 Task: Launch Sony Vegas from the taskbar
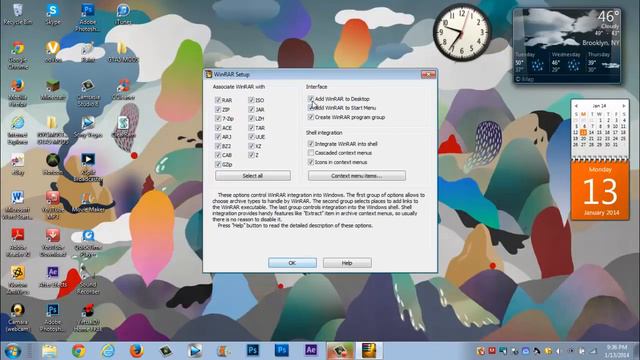click(195, 351)
